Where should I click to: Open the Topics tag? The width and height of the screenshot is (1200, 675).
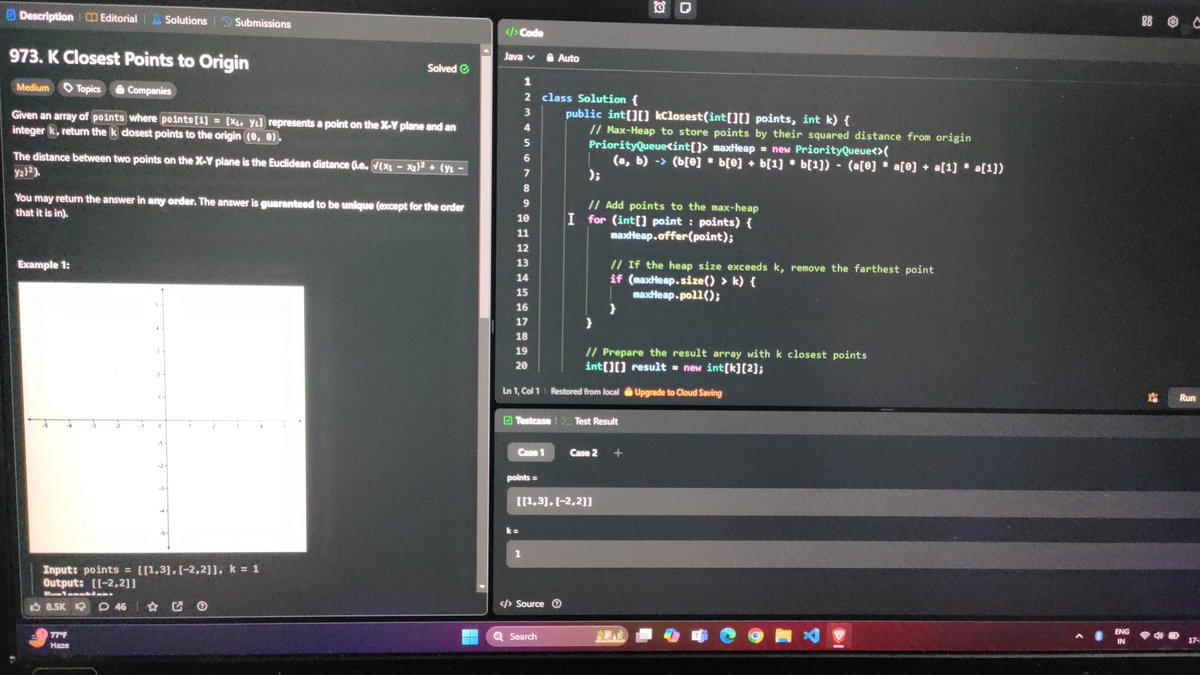82,89
